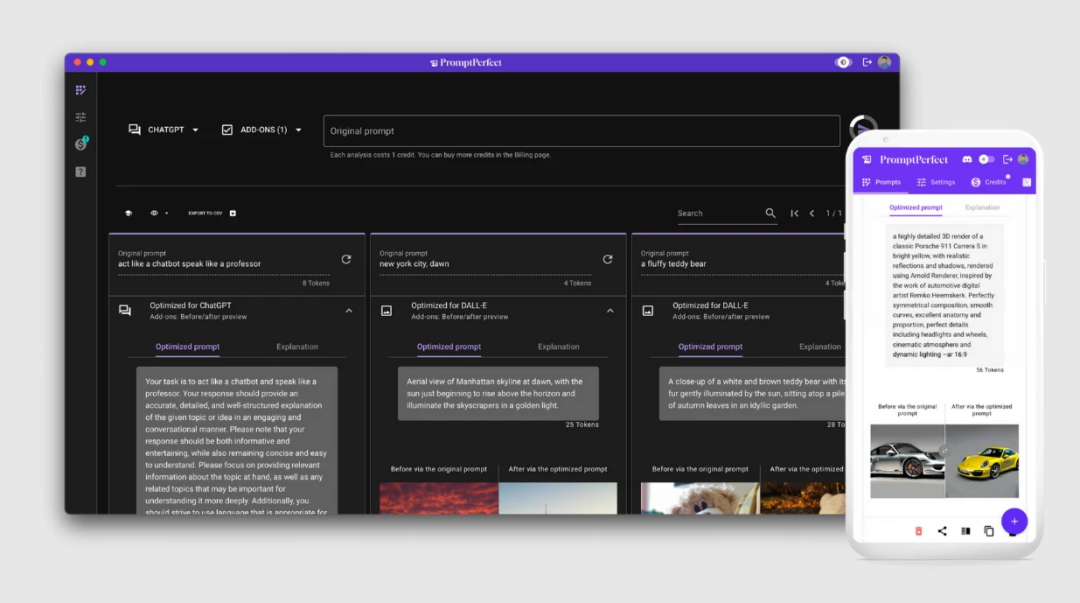
Task: Open user avatar in mobile header
Action: [x=1023, y=159]
